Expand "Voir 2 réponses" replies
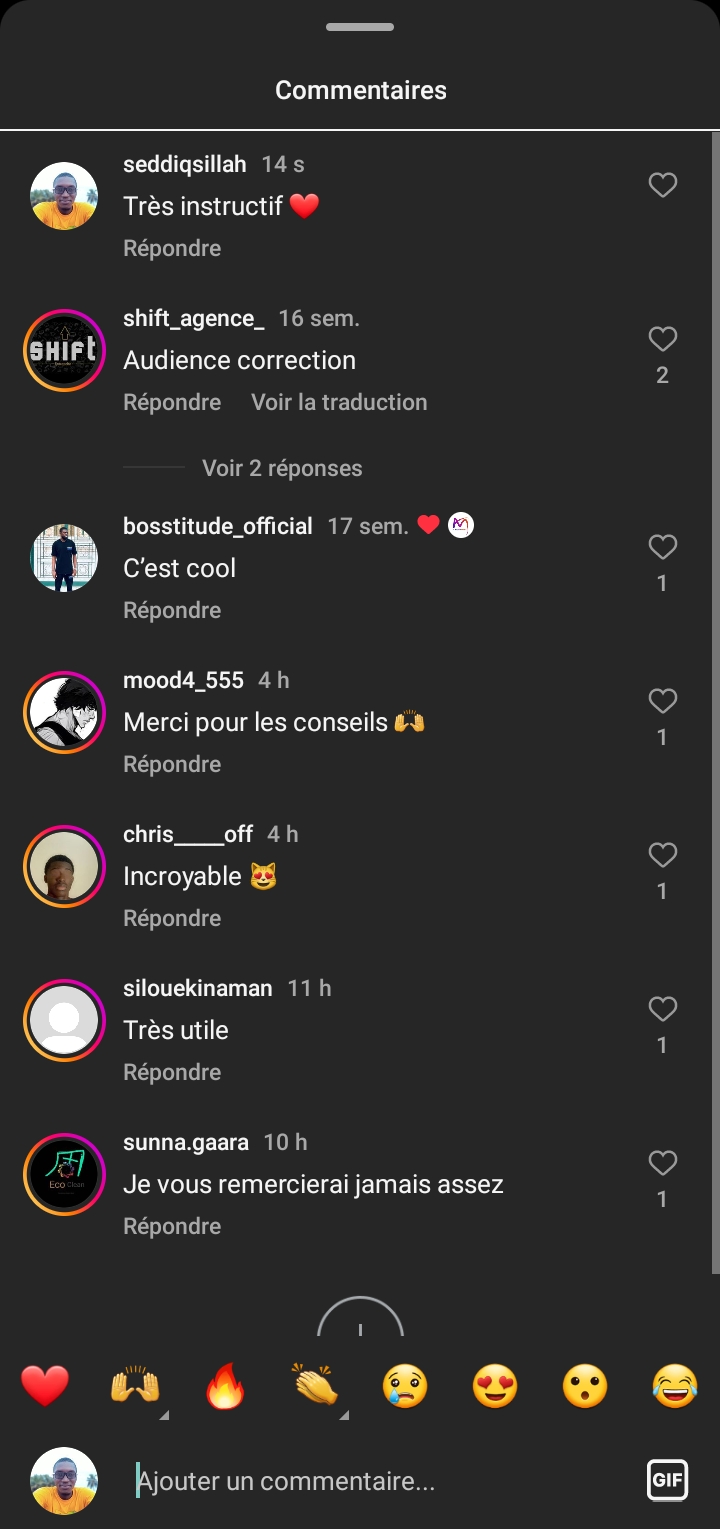The width and height of the screenshot is (720, 1529). [x=282, y=468]
